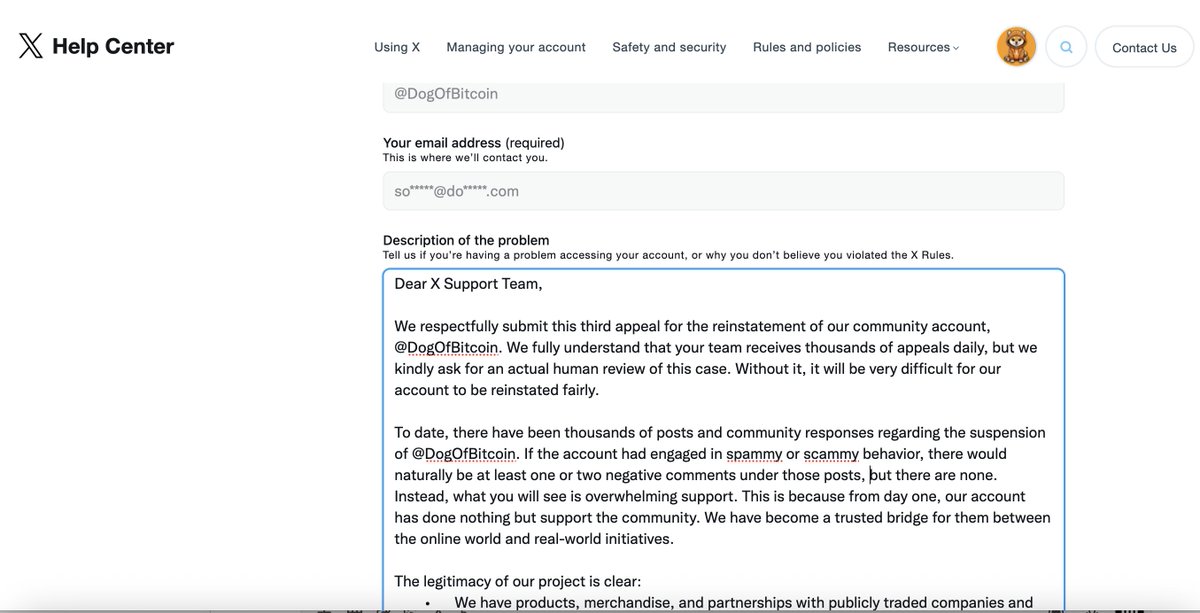Open Rules and policies menu
This screenshot has width=1200, height=613.
[x=807, y=47]
